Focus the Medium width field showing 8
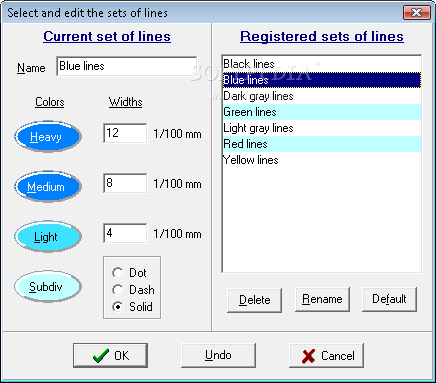 pyautogui.click(x=125, y=183)
